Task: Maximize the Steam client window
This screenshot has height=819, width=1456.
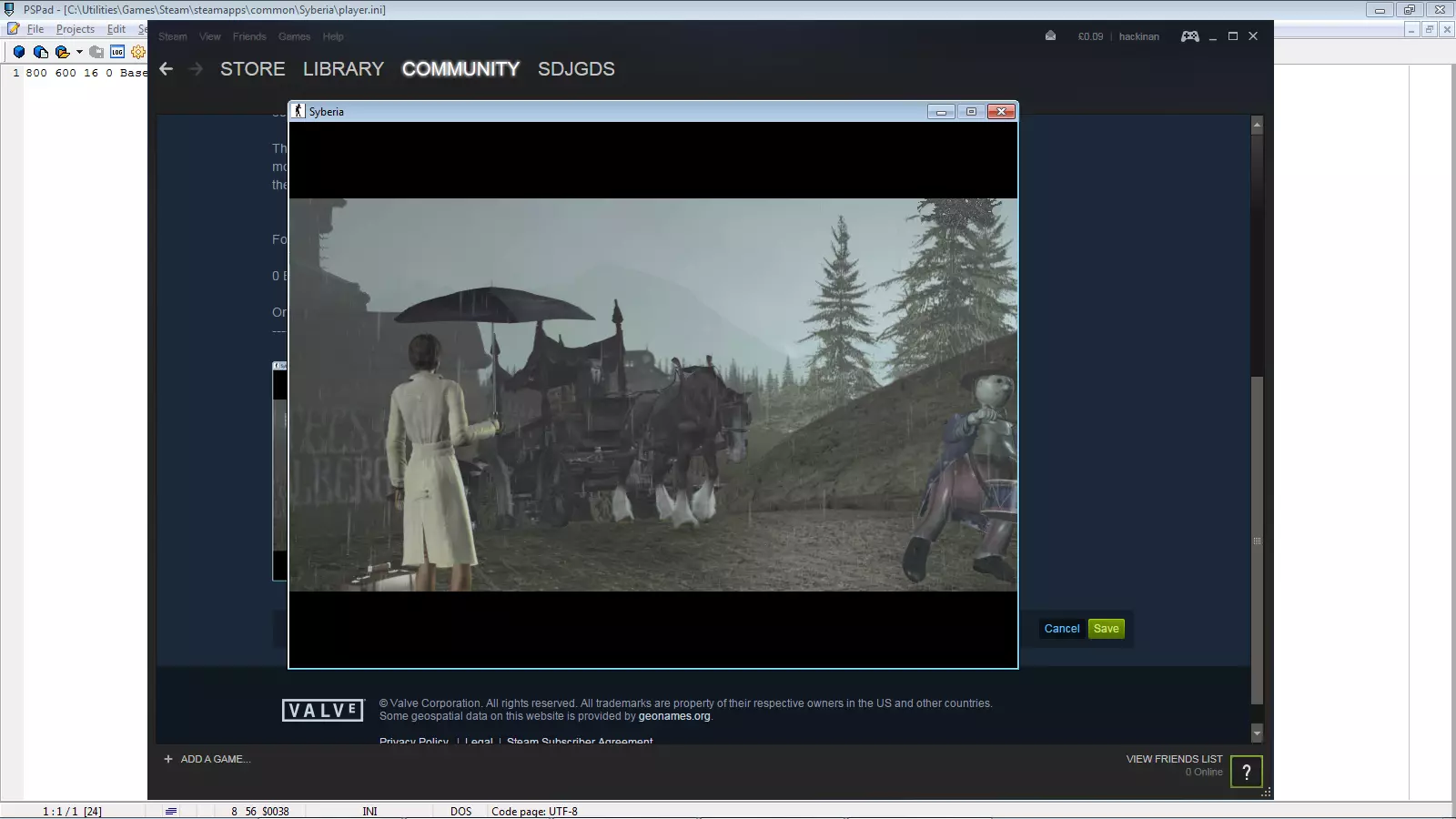Action: tap(1233, 36)
